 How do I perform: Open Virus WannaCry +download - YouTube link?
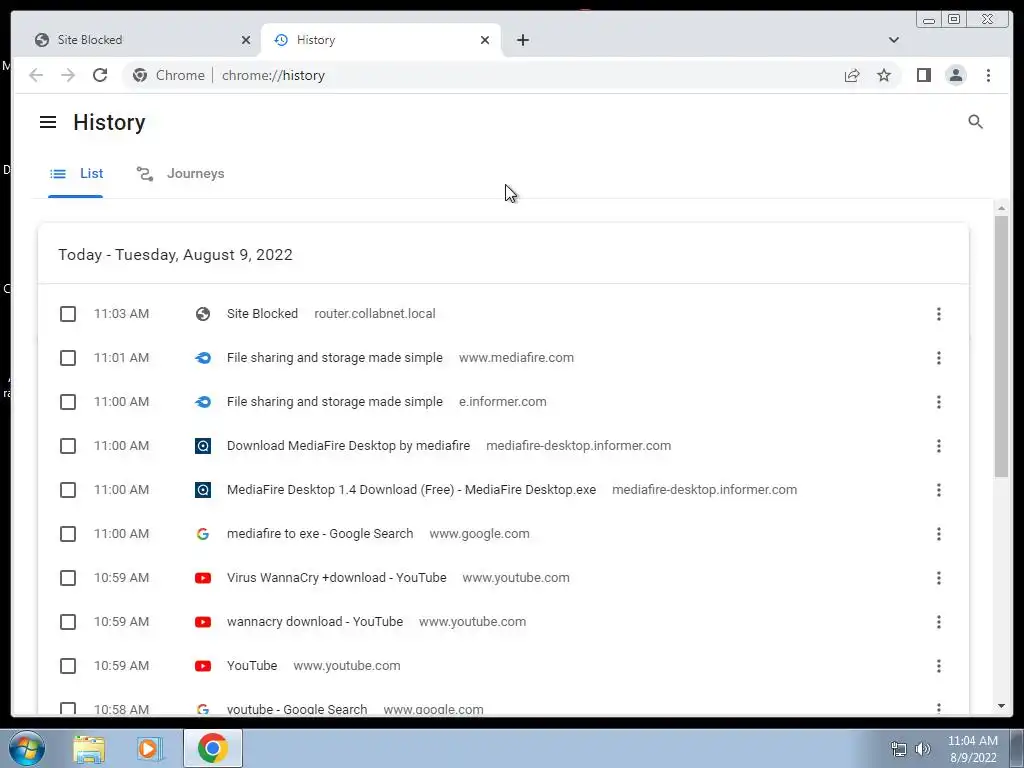tap(336, 577)
